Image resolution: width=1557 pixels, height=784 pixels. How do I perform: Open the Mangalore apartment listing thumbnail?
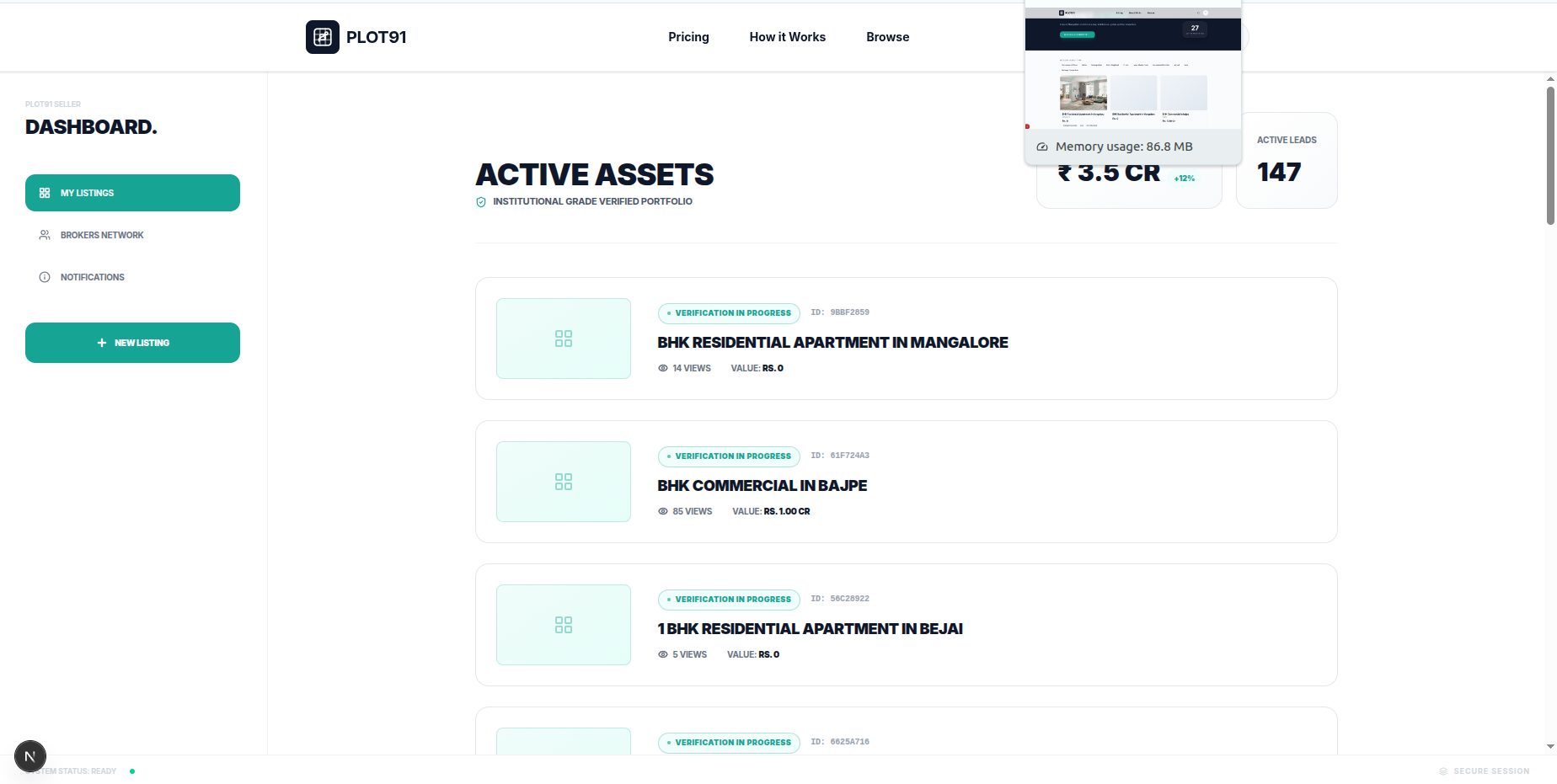coord(564,339)
